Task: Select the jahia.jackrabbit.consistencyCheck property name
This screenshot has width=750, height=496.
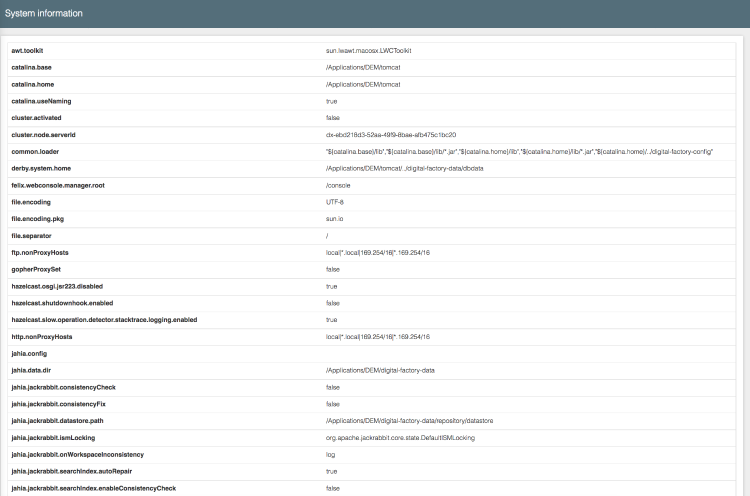Action: (64, 387)
